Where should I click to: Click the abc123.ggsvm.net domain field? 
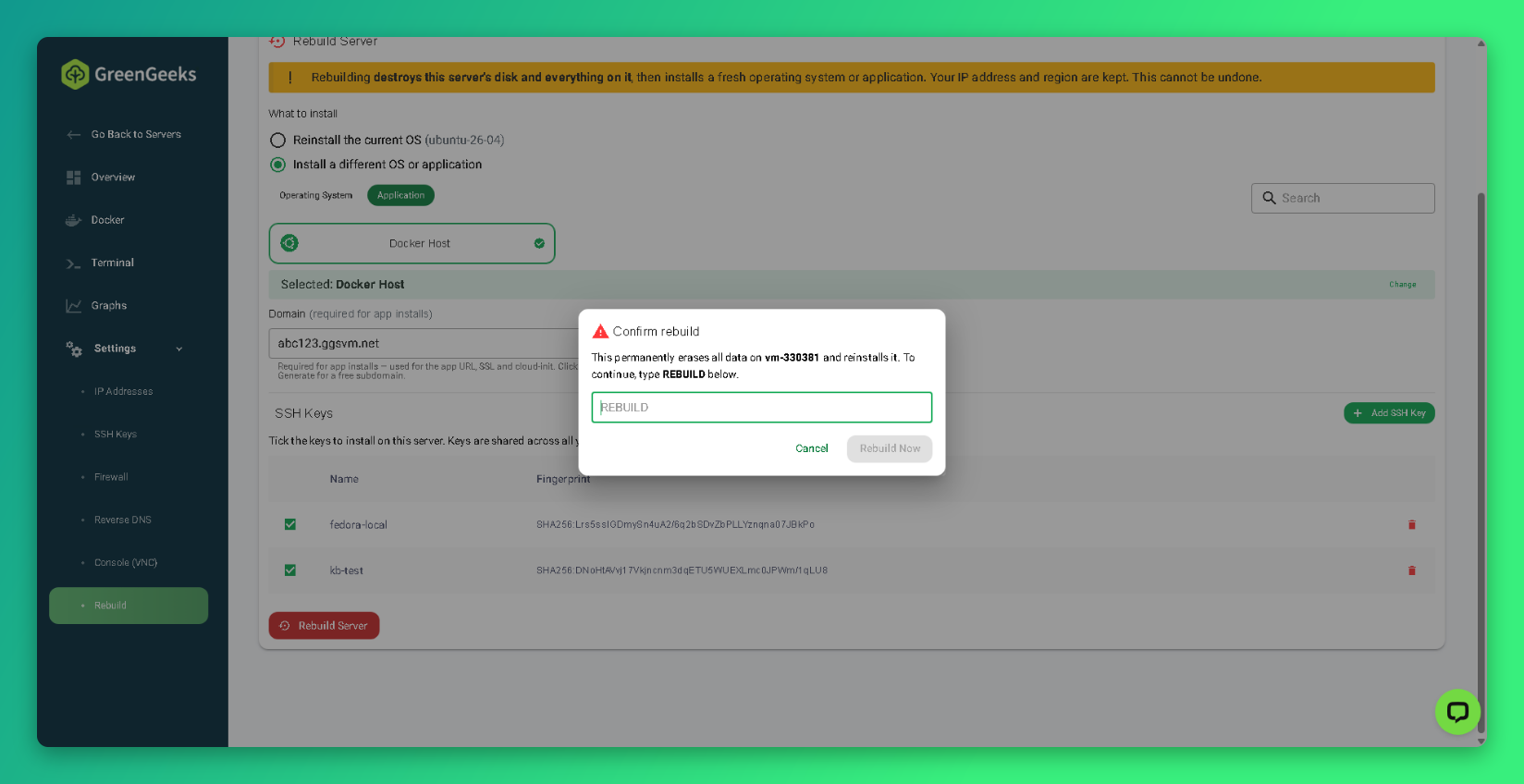coord(424,343)
